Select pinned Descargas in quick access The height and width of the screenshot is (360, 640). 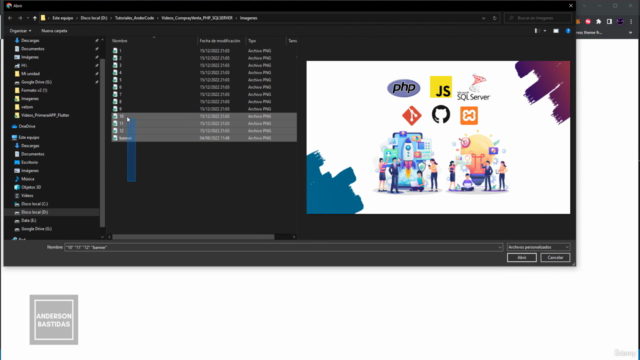coord(30,40)
